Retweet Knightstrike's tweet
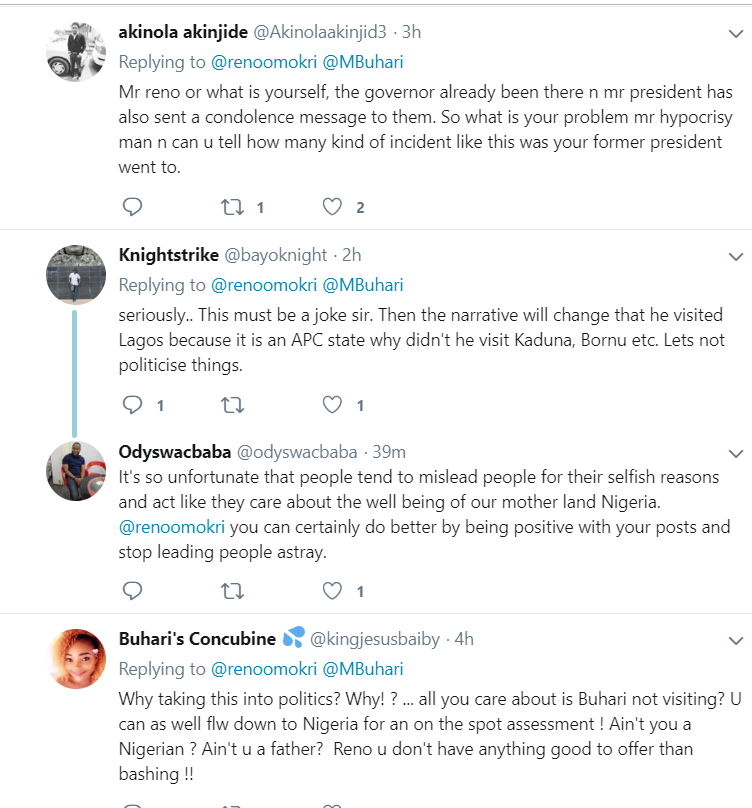The width and height of the screenshot is (752, 808). pos(231,405)
